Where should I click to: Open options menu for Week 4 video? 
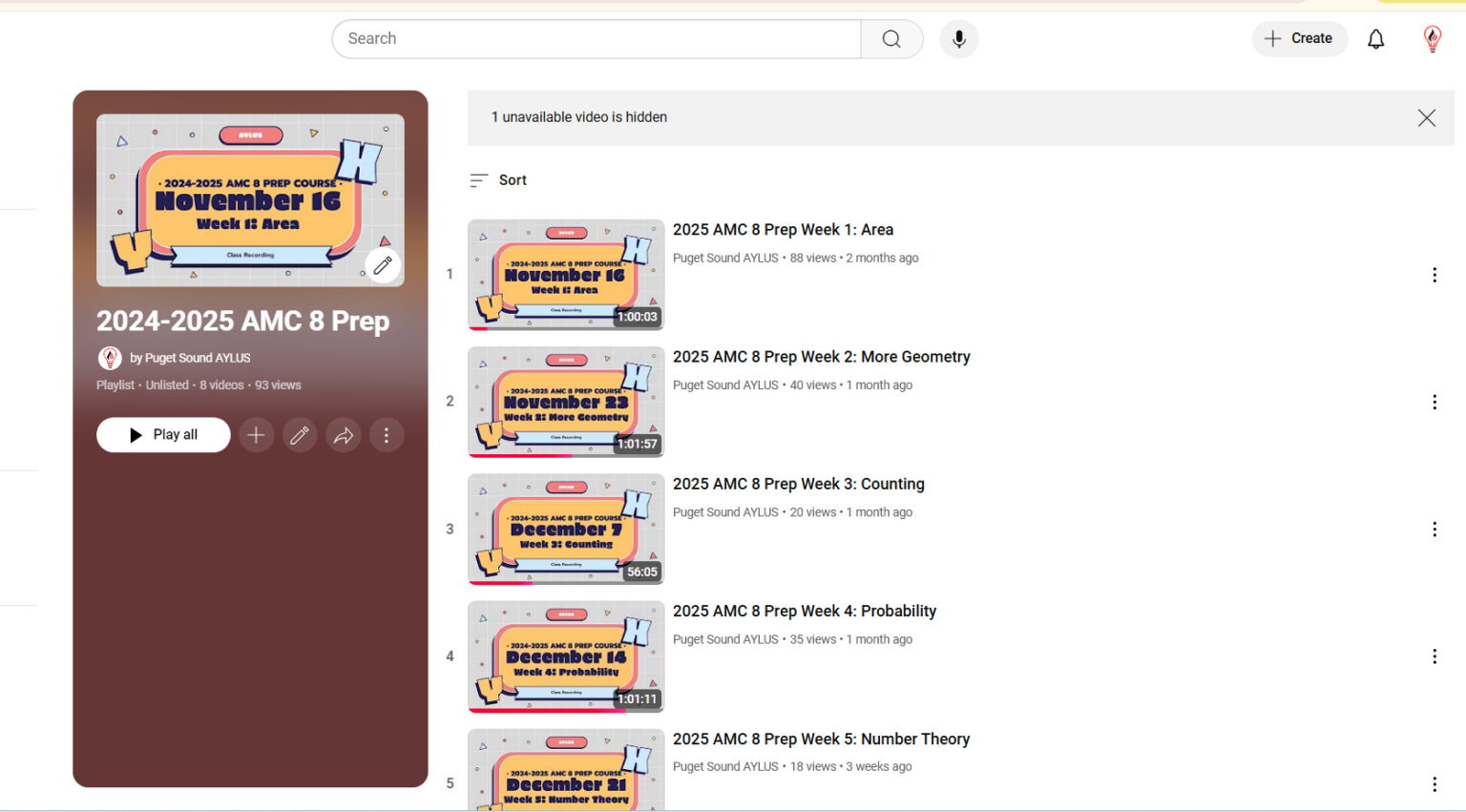(1434, 656)
